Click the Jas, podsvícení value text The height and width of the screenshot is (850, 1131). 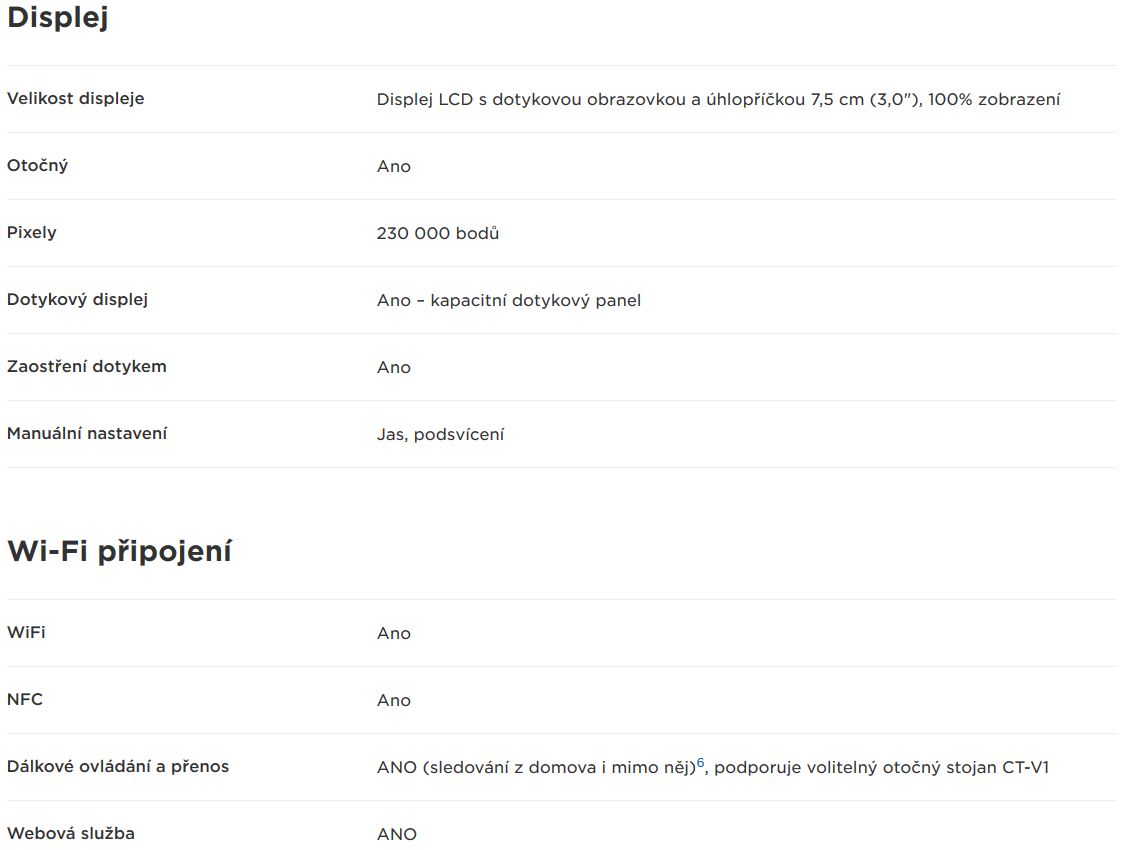[441, 434]
